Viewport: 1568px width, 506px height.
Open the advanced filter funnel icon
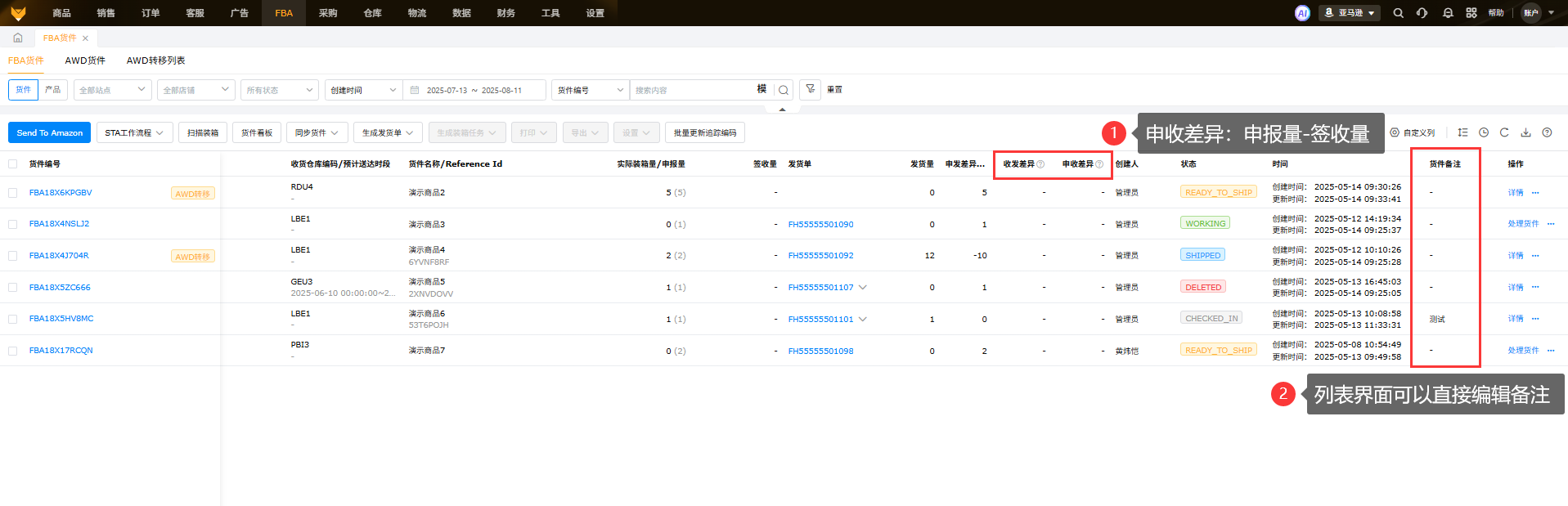tap(810, 89)
